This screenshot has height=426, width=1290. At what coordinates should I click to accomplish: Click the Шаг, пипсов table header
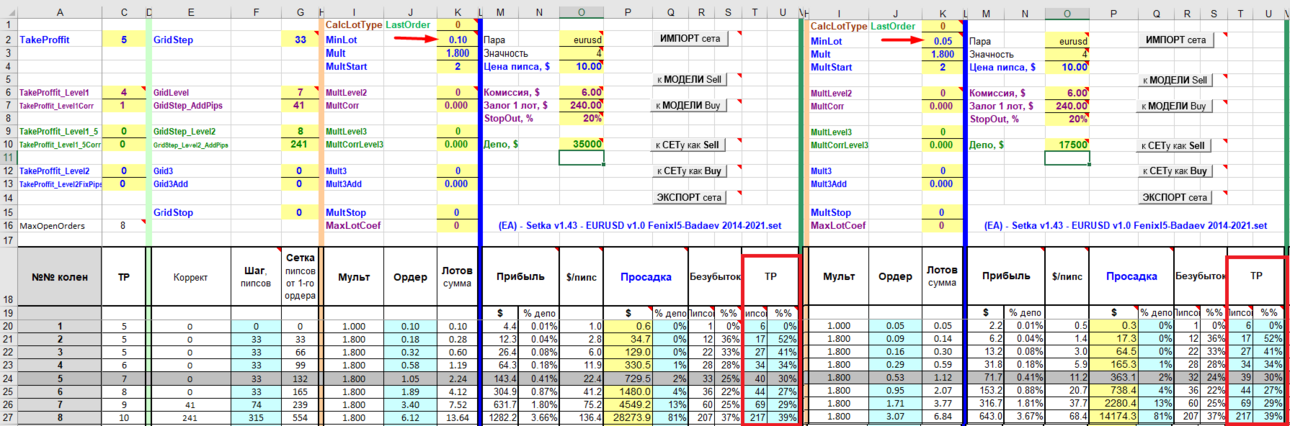257,277
